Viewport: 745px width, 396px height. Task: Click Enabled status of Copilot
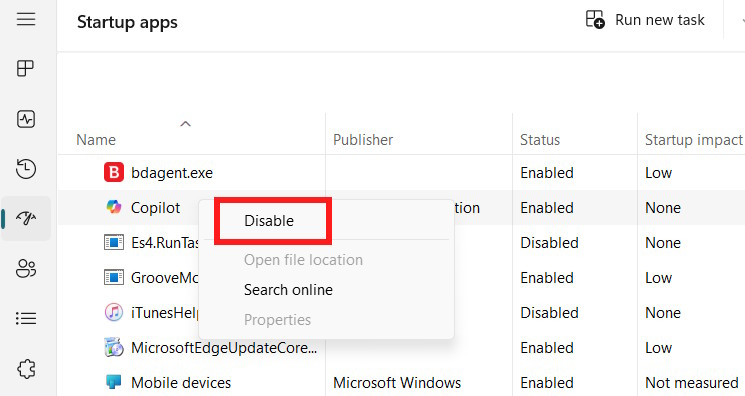point(547,208)
